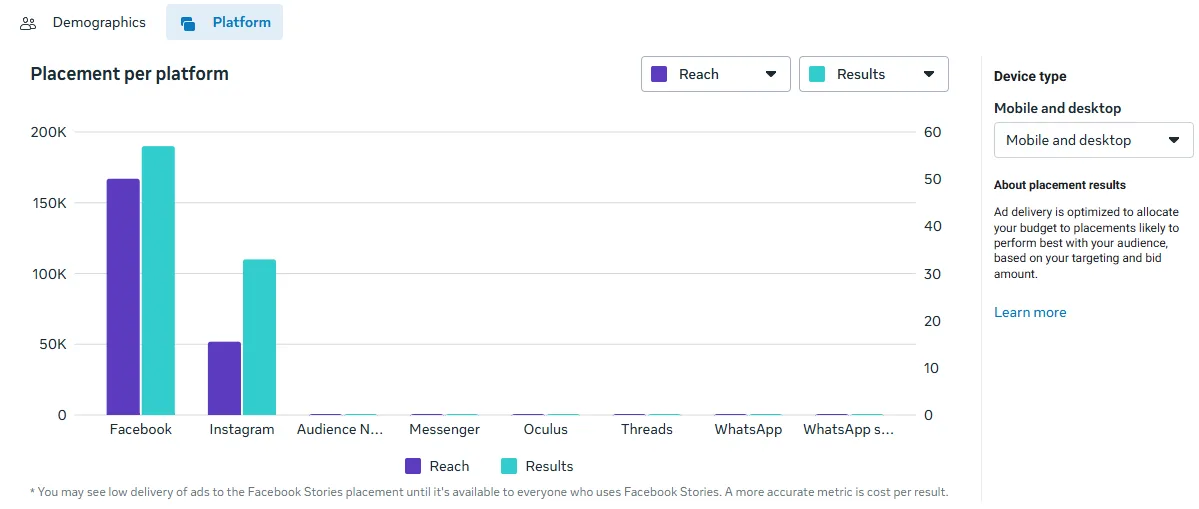Open the Mobile and desktop device dropdown
Image resolution: width=1199 pixels, height=509 pixels.
pos(1093,140)
